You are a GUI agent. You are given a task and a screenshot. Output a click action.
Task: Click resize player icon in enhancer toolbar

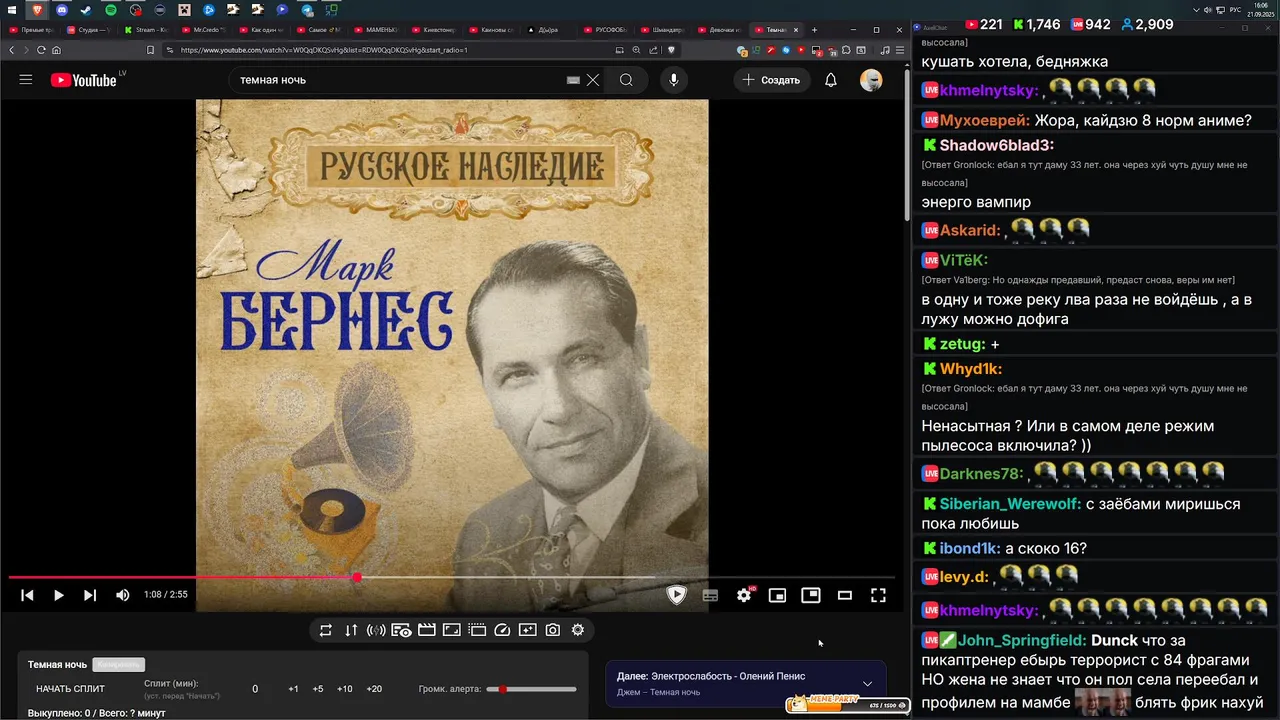coord(452,630)
